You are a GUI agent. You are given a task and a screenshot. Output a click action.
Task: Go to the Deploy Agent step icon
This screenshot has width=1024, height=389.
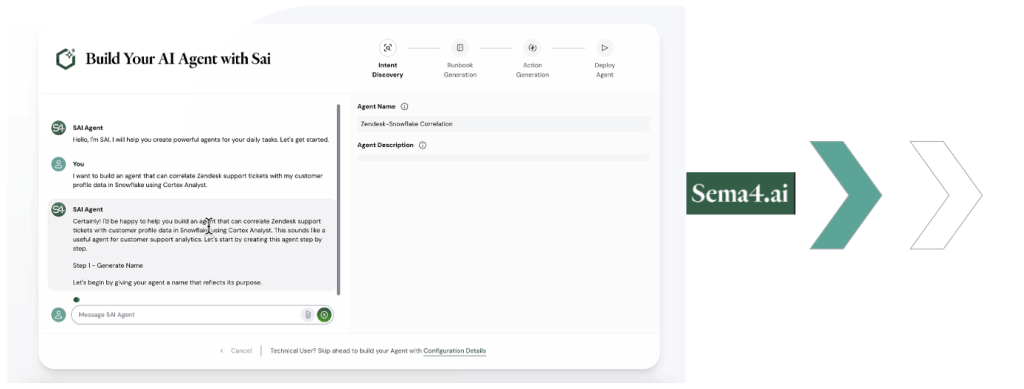[x=605, y=48]
